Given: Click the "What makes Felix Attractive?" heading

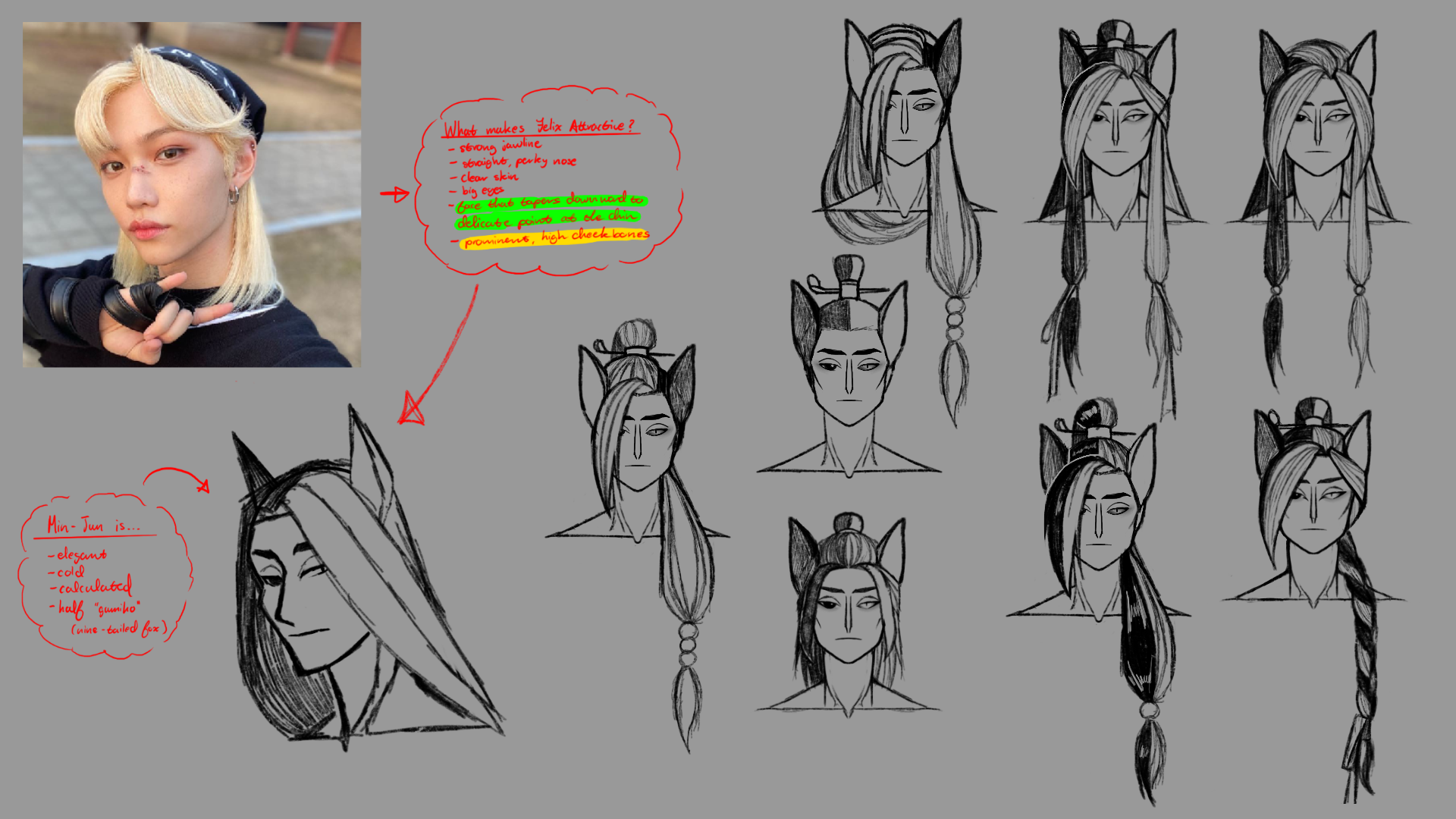Looking at the screenshot, I should point(539,127).
